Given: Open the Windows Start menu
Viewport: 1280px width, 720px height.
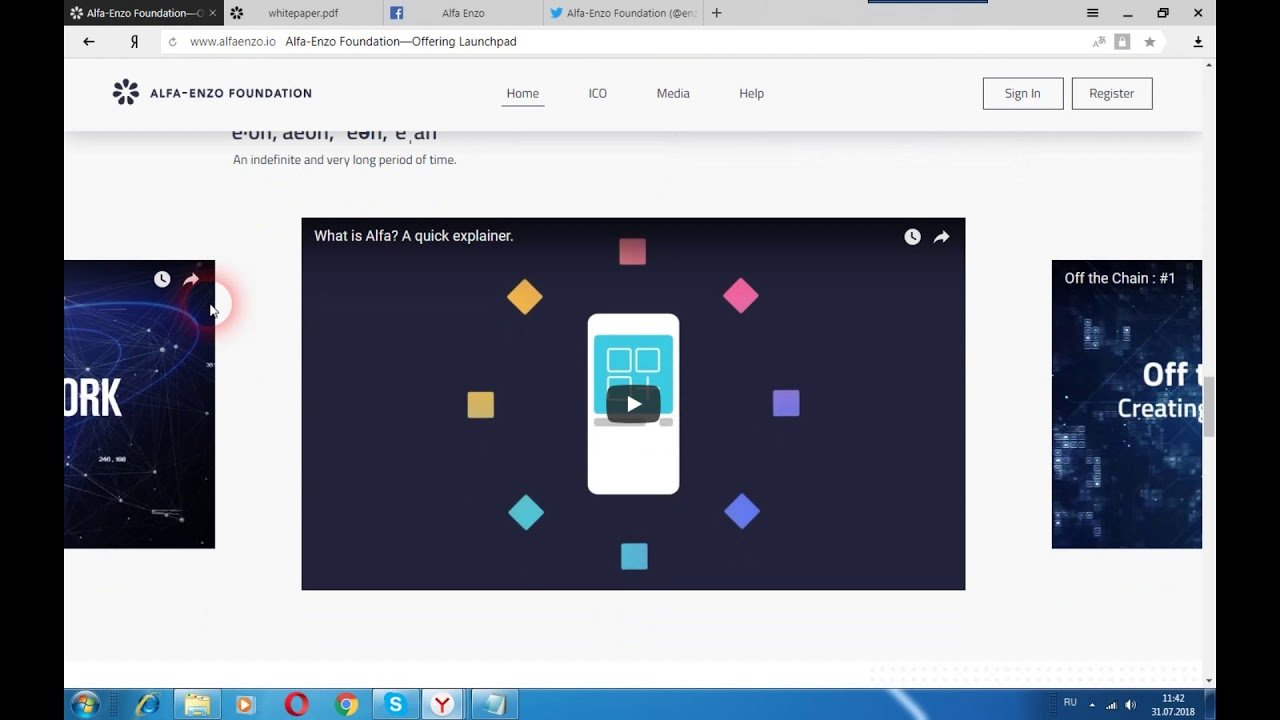Looking at the screenshot, I should tap(85, 704).
